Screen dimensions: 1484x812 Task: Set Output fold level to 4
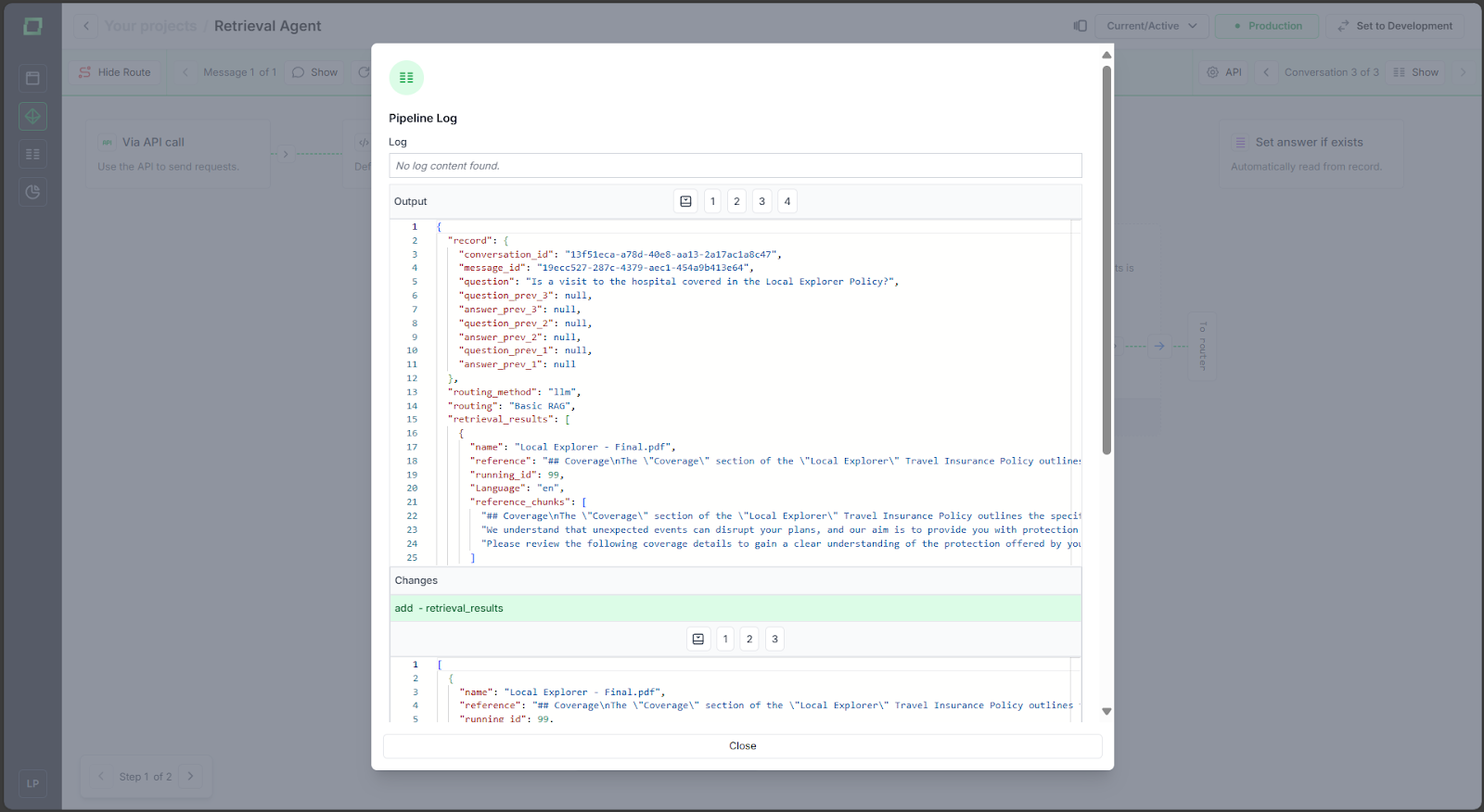click(x=787, y=201)
